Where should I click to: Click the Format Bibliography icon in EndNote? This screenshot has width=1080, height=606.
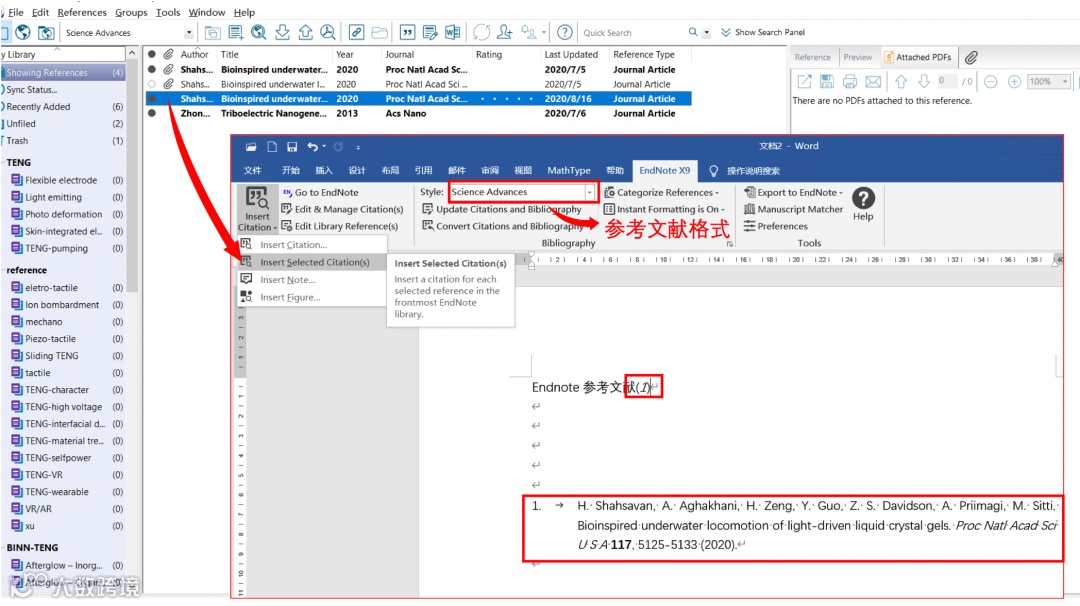click(430, 32)
